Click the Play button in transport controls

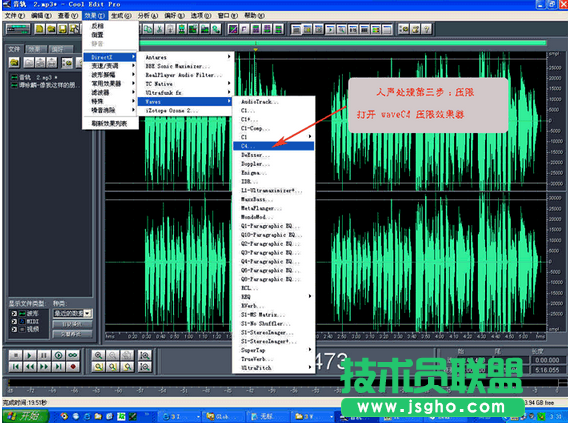click(29, 355)
